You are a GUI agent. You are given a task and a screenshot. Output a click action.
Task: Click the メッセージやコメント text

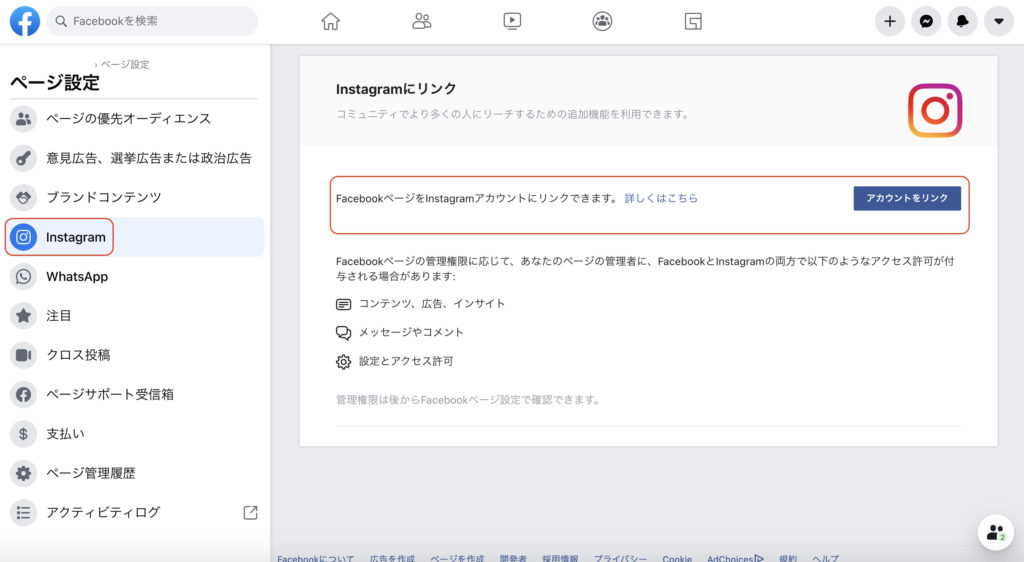[x=411, y=332]
